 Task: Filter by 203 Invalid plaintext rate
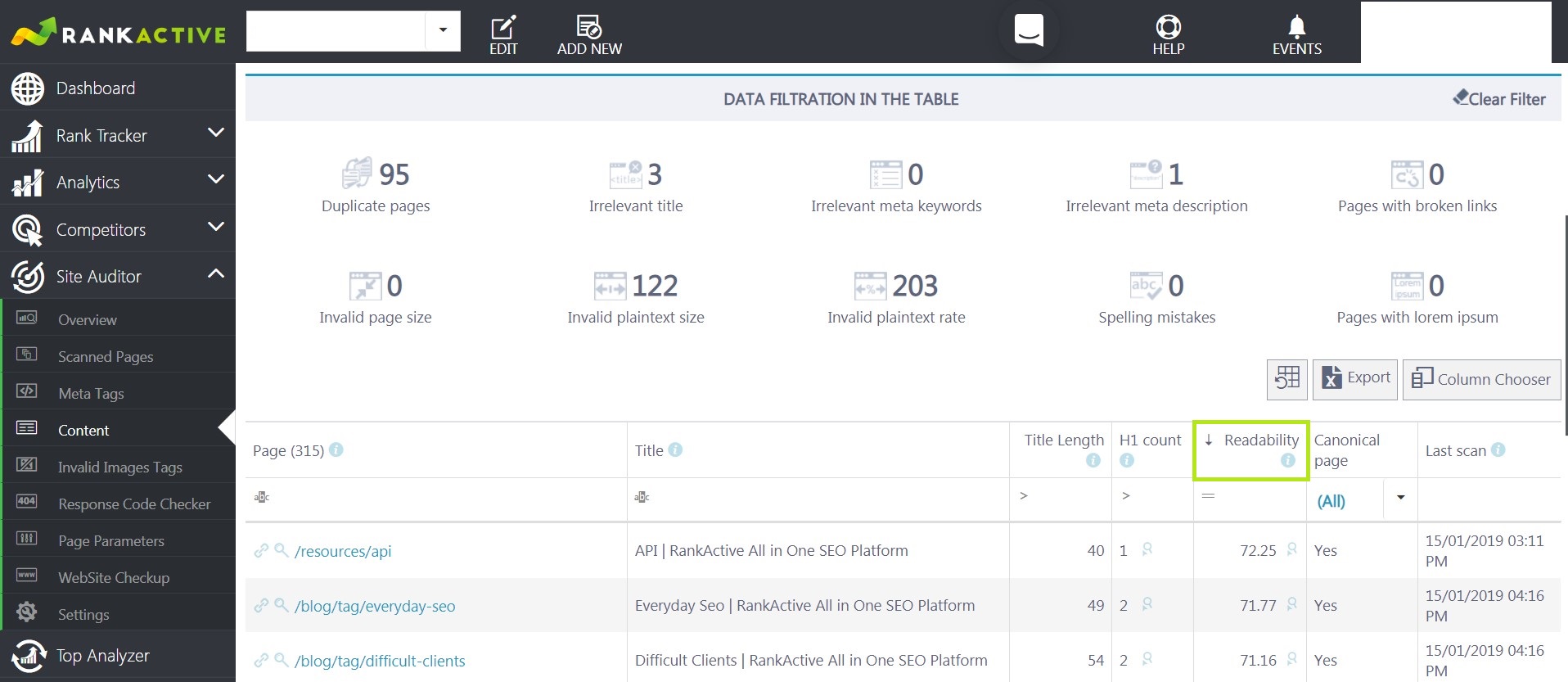tap(896, 298)
